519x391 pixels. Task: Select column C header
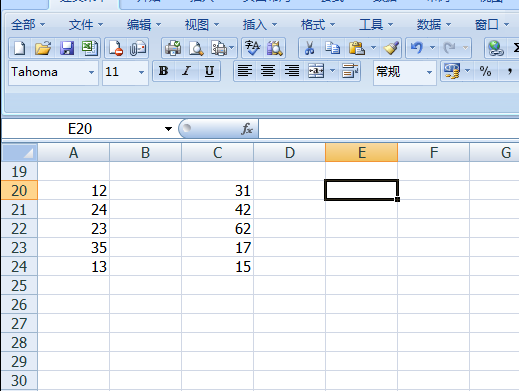click(218, 153)
